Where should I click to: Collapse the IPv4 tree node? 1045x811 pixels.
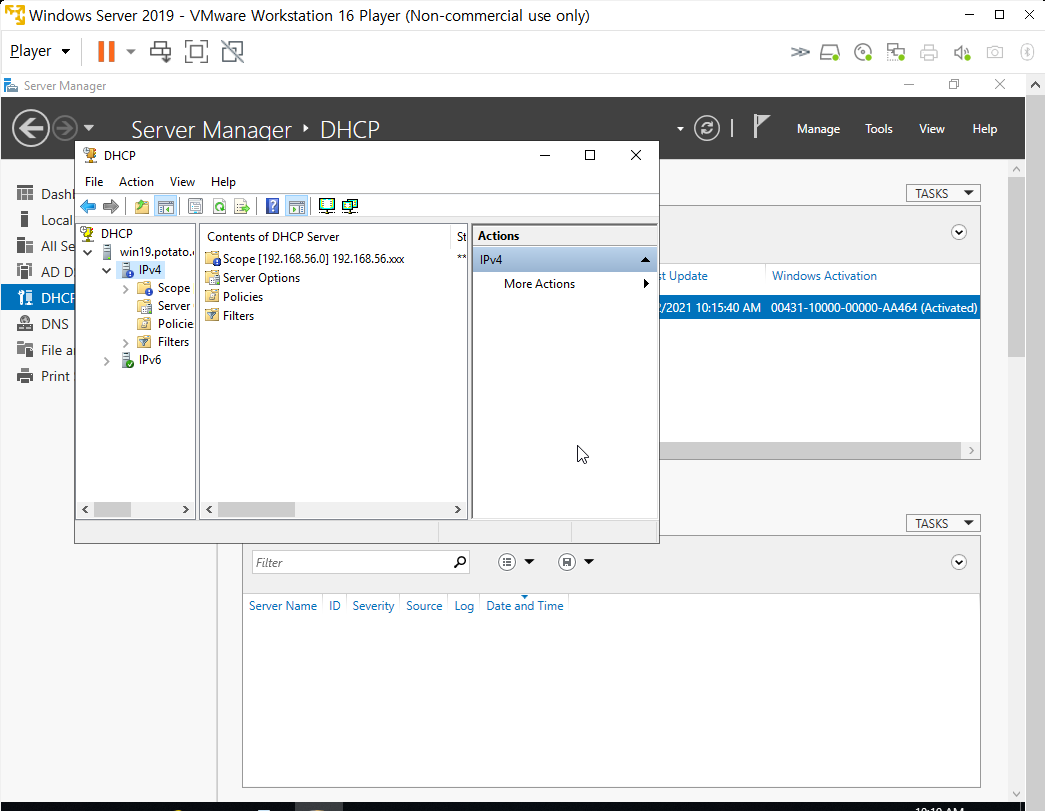point(107,271)
